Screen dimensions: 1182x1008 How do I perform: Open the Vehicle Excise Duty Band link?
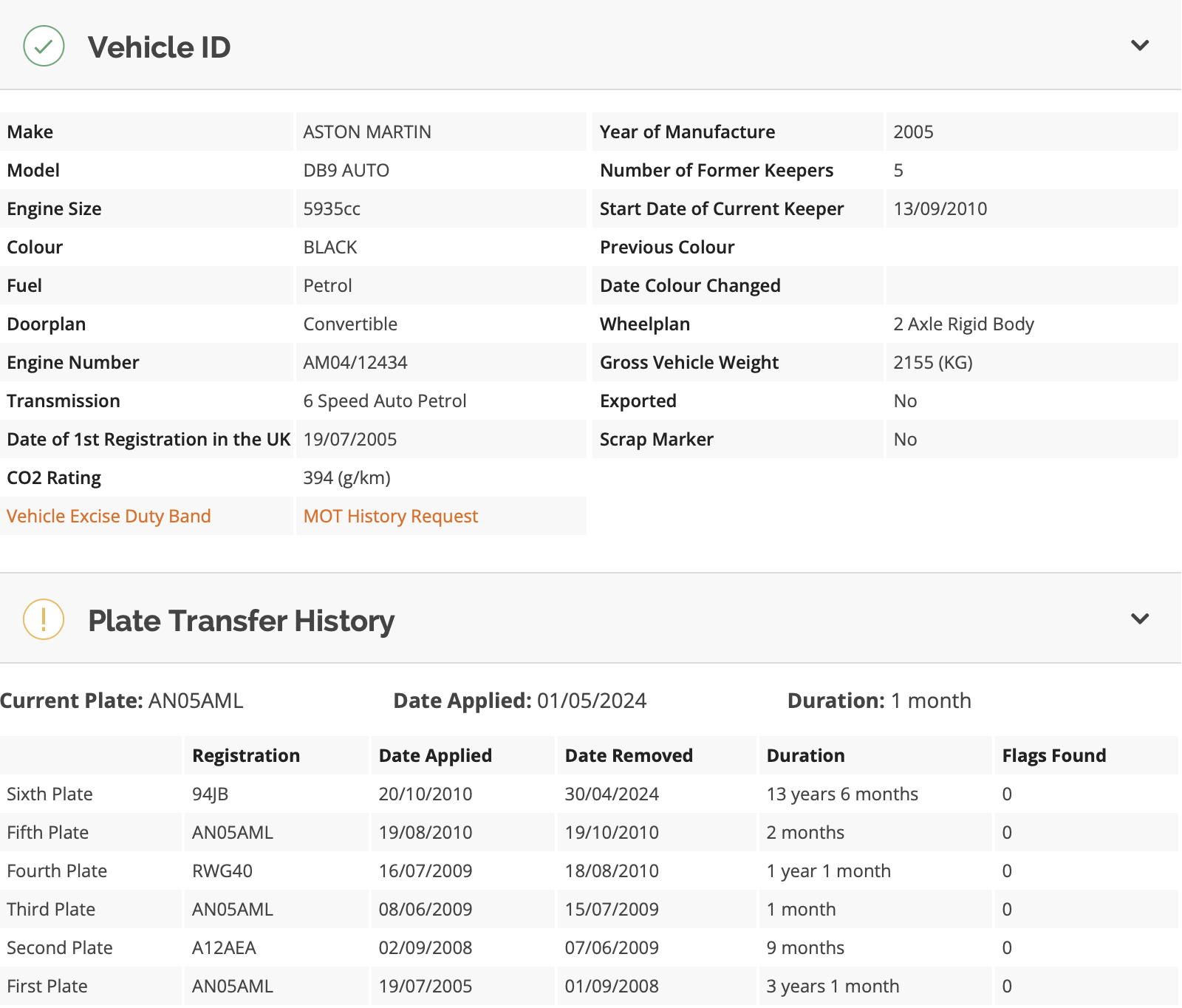(109, 516)
